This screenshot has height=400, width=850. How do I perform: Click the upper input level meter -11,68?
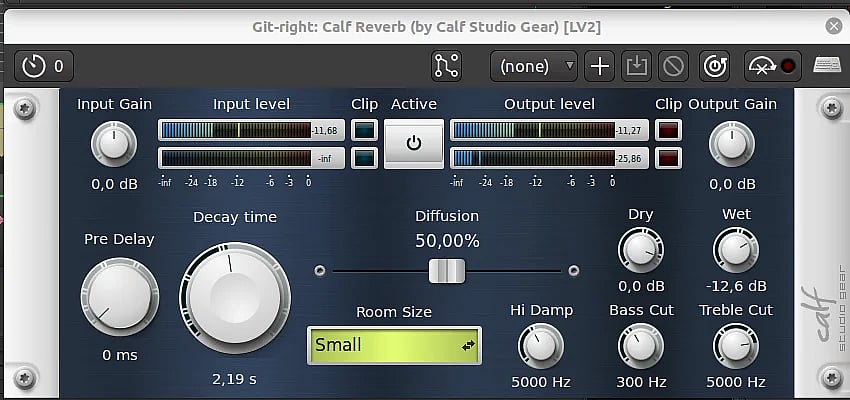[x=252, y=130]
